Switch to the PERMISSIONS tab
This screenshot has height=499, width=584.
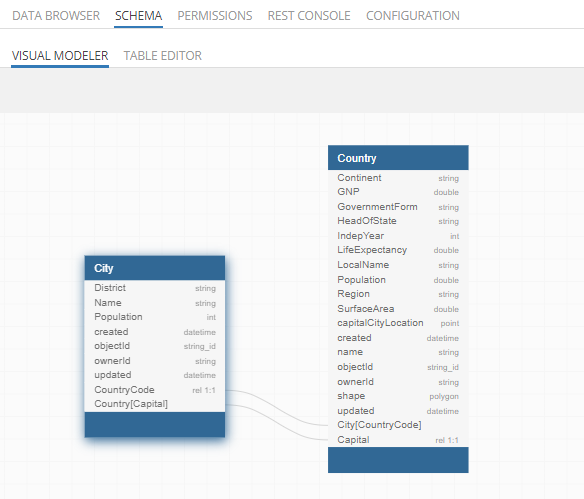[x=215, y=16]
